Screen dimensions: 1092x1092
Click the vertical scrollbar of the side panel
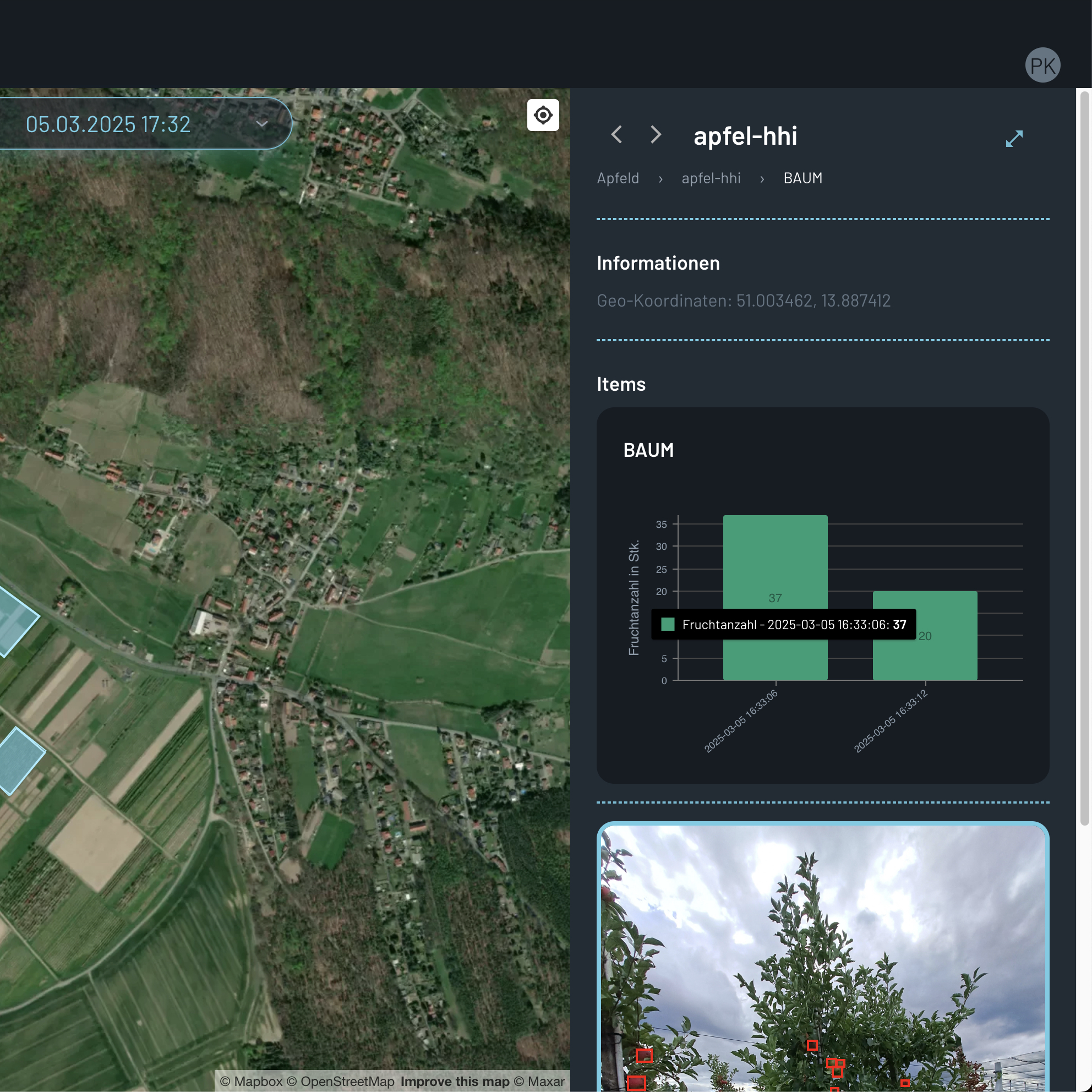point(1084,458)
